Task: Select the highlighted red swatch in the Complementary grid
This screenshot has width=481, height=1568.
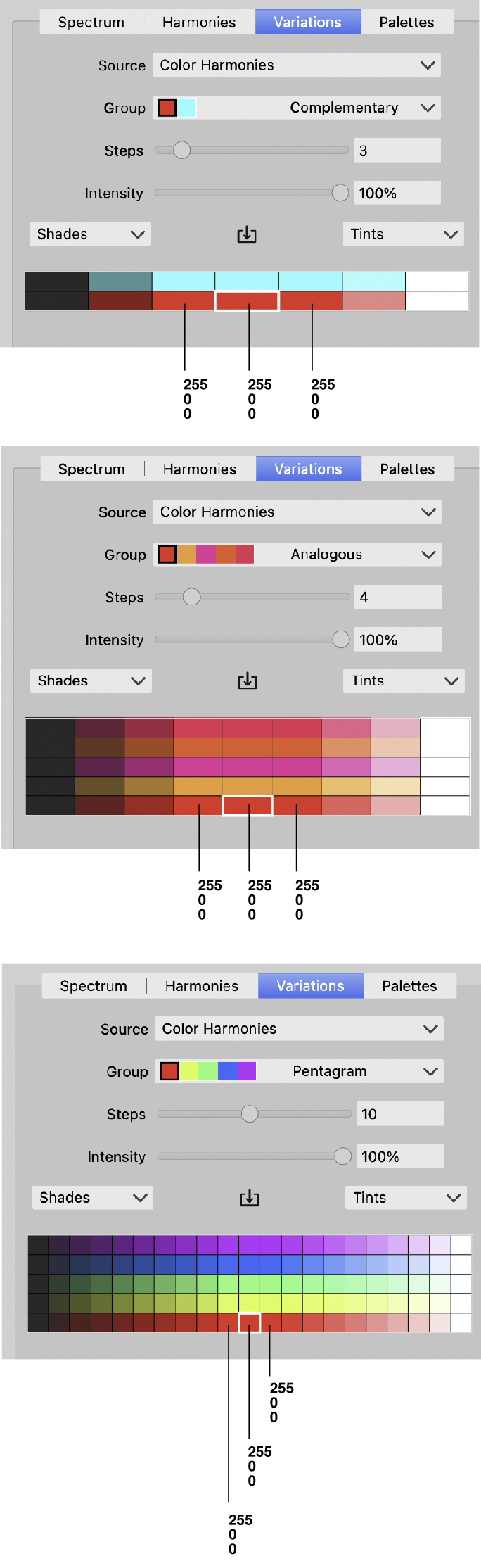Action: [x=247, y=301]
